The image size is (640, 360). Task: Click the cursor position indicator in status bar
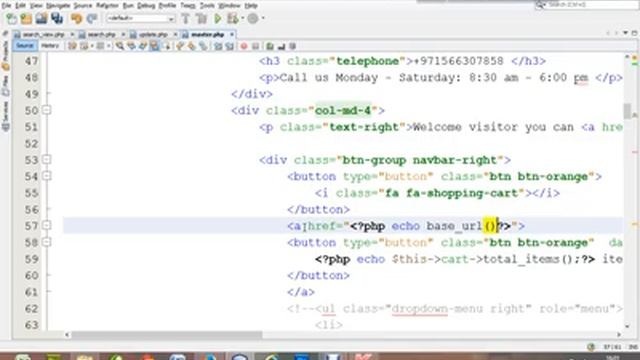pyautogui.click(x=612, y=347)
